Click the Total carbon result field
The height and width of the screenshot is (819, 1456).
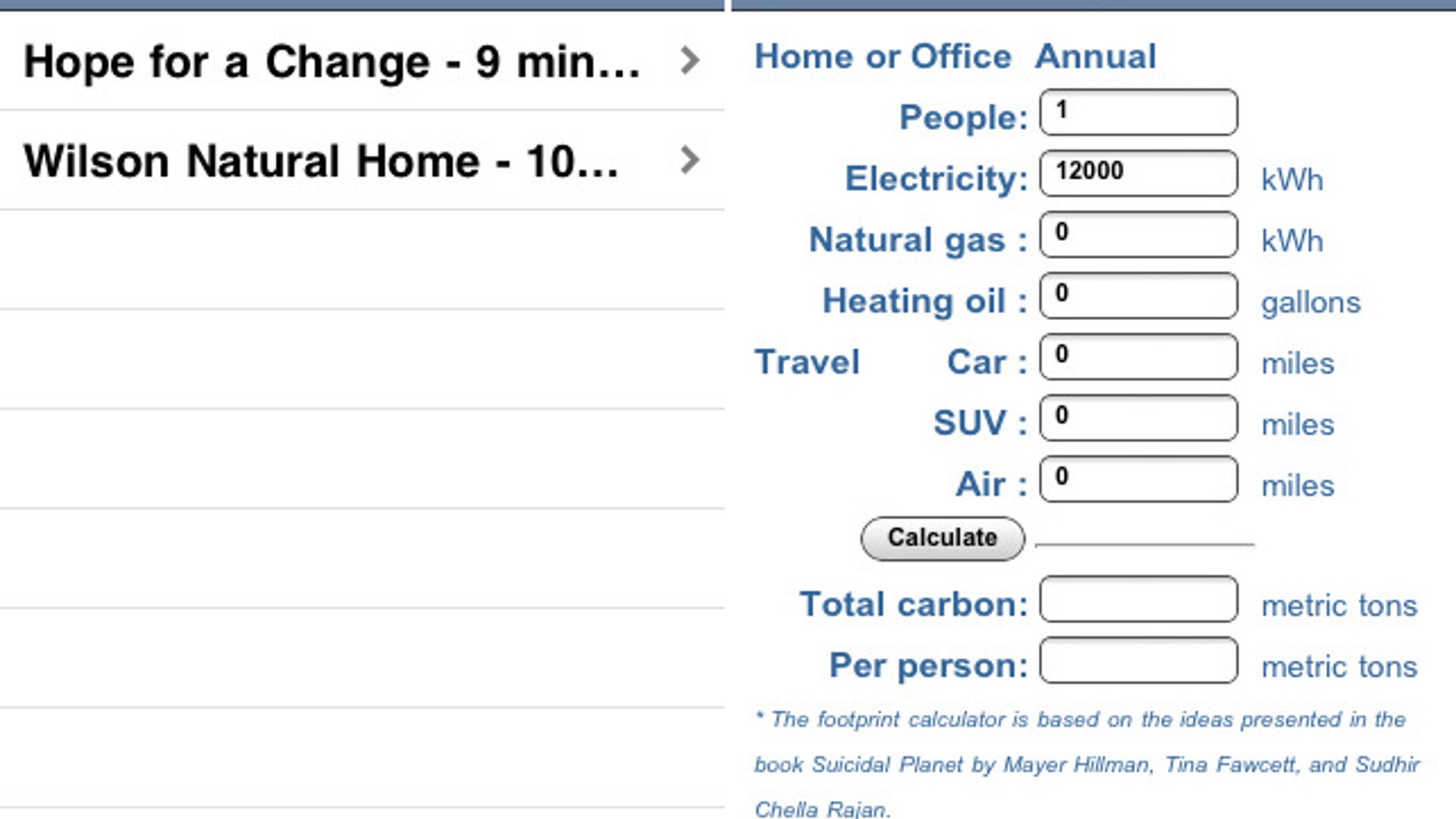pos(1138,599)
